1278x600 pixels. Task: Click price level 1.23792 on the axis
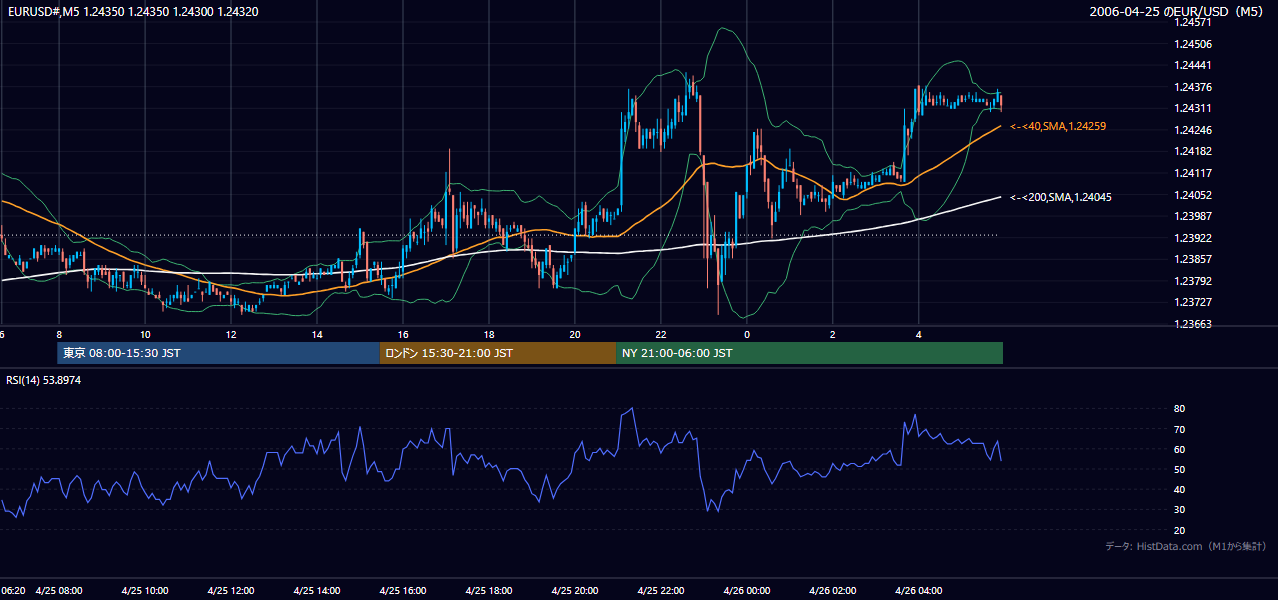[x=1193, y=281]
